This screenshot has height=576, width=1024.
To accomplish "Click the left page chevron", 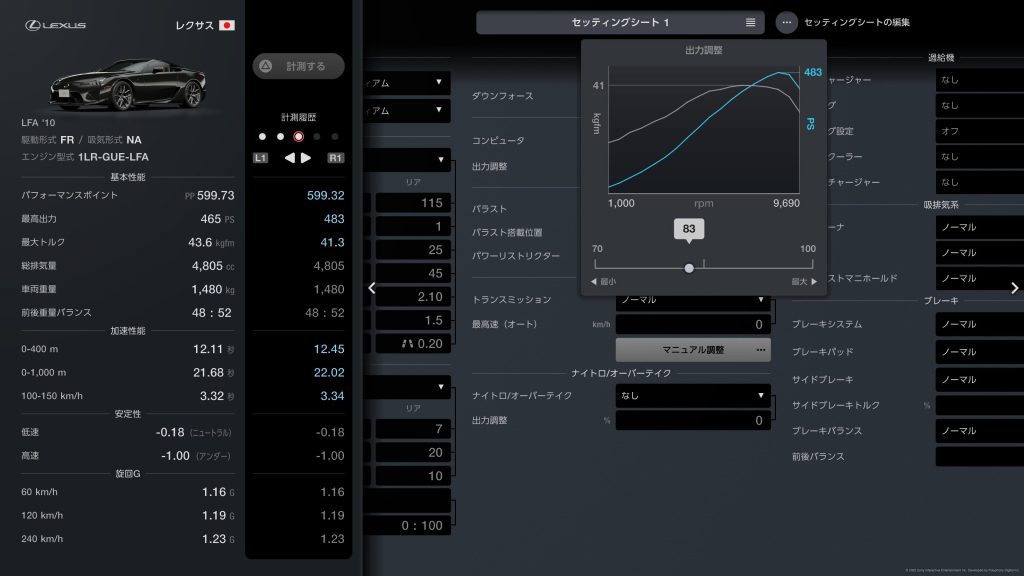I will 372,288.
